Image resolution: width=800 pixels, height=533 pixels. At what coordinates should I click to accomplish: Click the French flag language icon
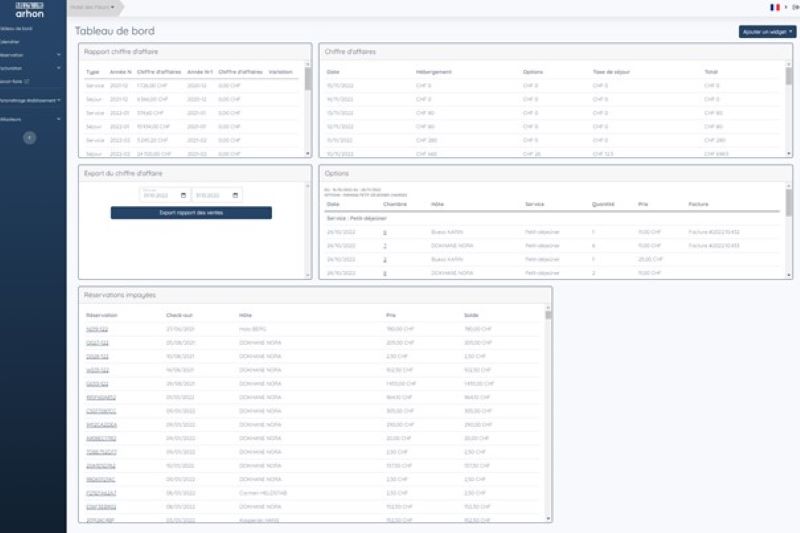774,7
